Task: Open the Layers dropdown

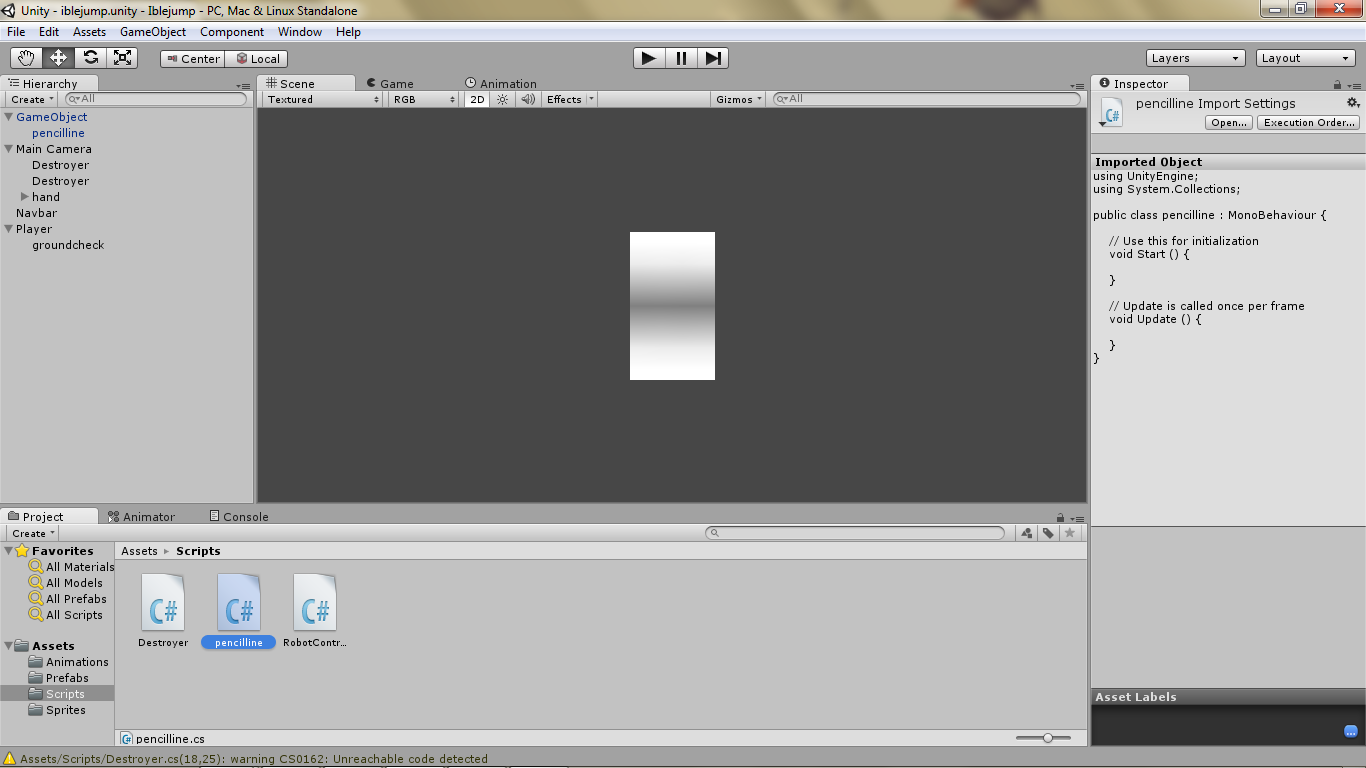Action: click(x=1194, y=58)
